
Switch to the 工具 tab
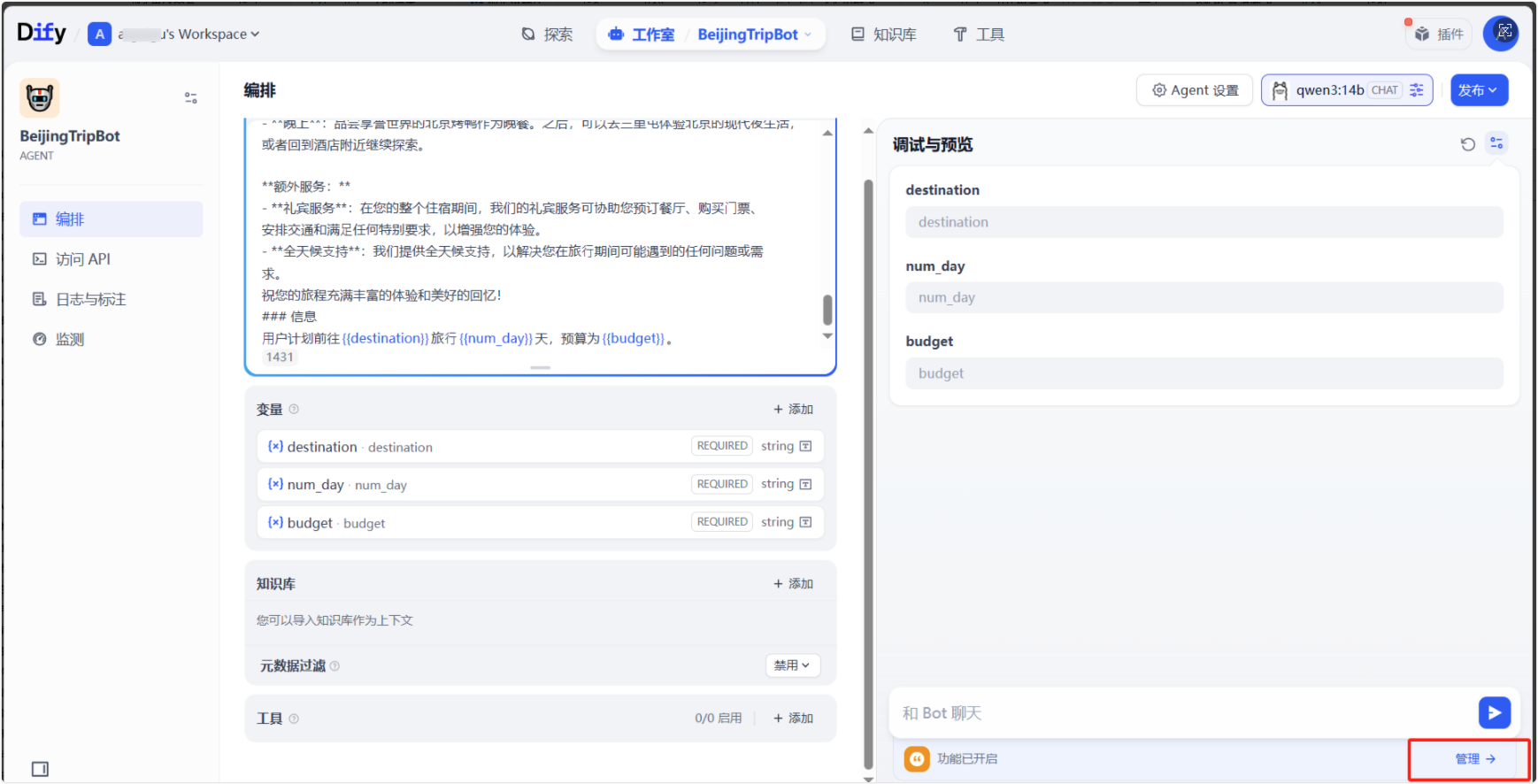[979, 35]
